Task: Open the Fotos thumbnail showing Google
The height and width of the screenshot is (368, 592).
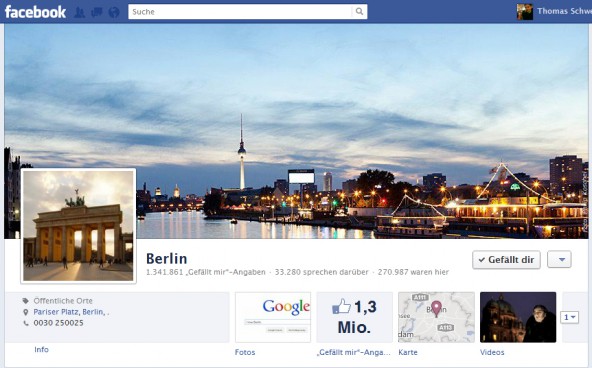Action: [x=273, y=317]
